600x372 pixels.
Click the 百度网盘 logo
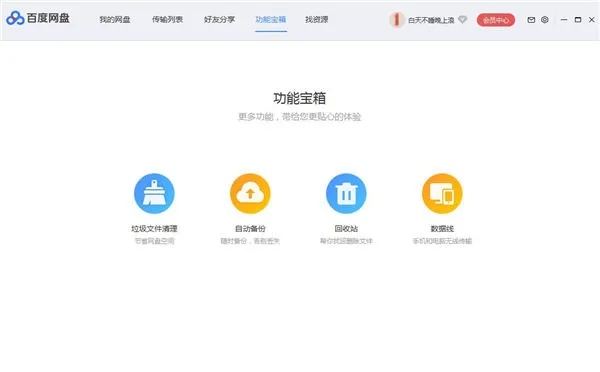tap(38, 18)
